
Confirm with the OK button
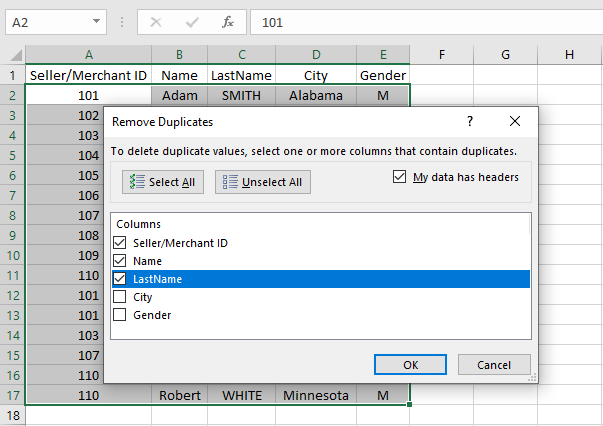coord(410,364)
